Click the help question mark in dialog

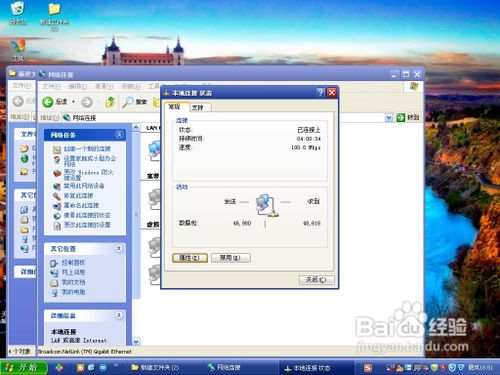(x=320, y=92)
